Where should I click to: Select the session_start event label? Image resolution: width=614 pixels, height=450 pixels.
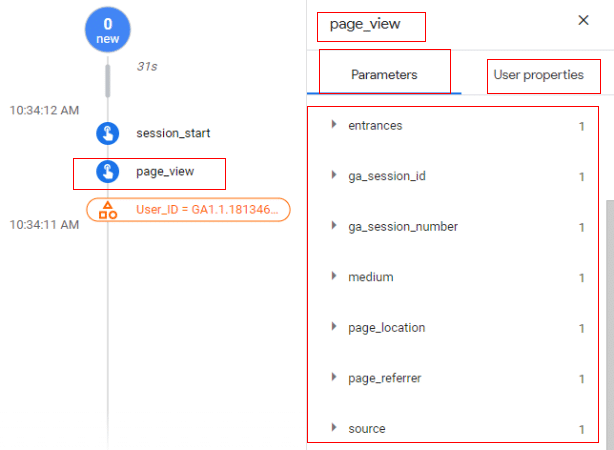(173, 133)
